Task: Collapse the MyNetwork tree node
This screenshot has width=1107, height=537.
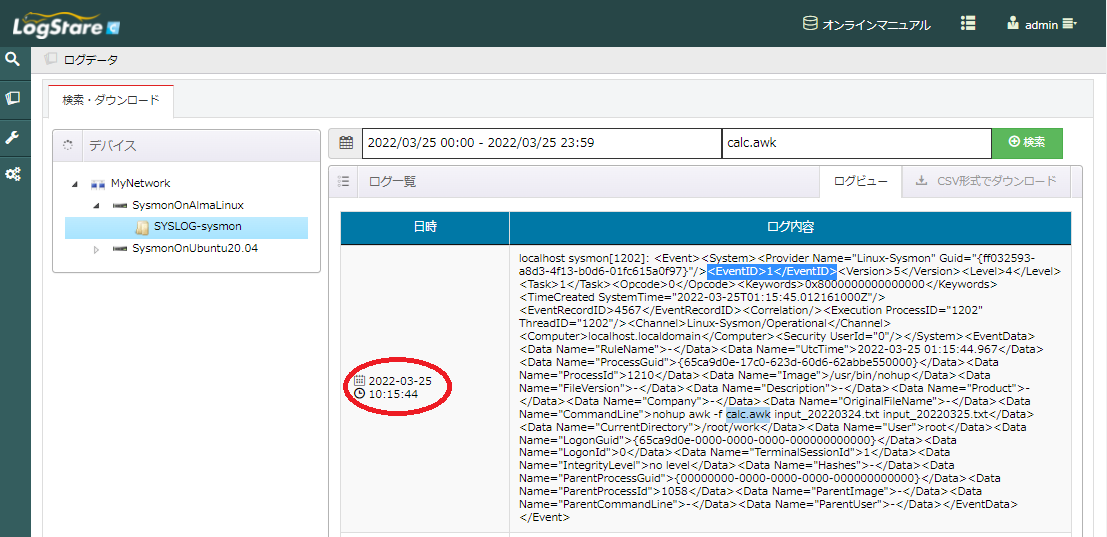Action: [75, 183]
